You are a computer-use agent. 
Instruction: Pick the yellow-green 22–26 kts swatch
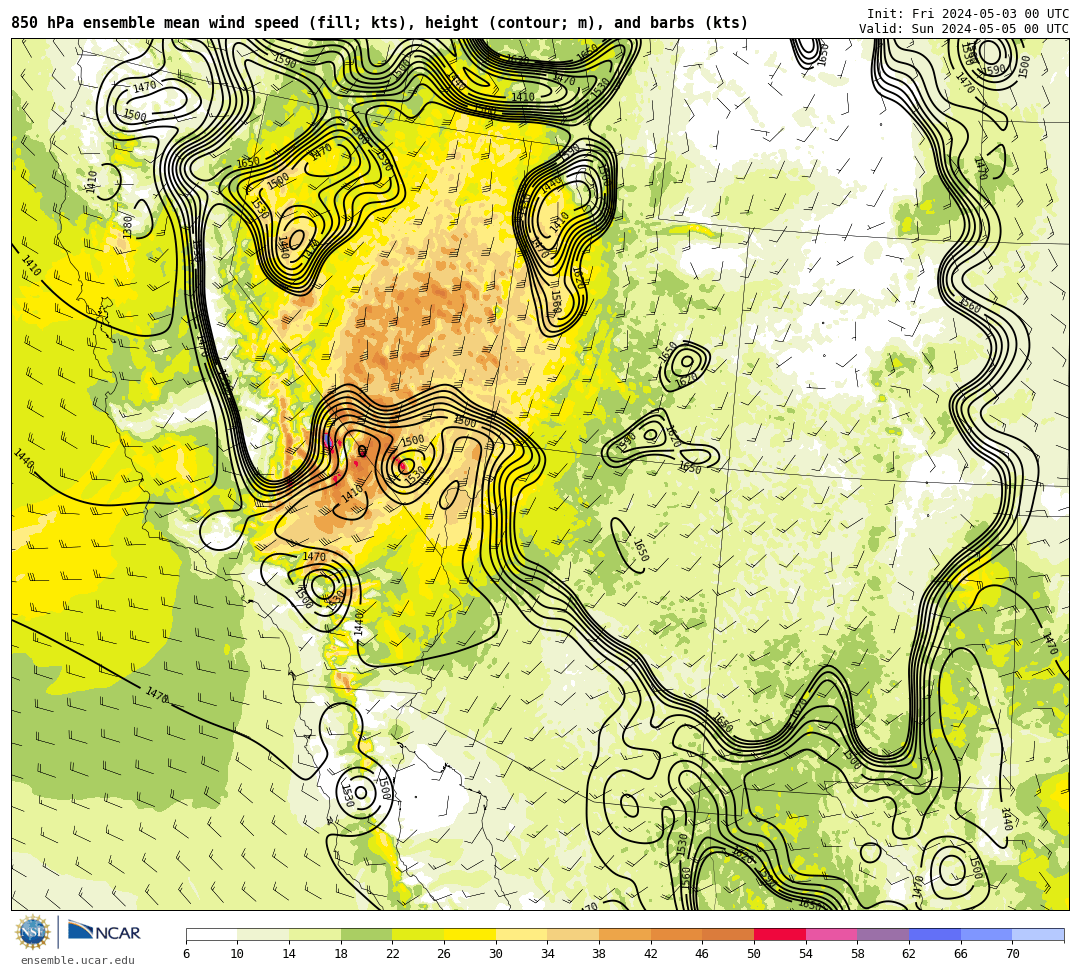click(x=418, y=934)
